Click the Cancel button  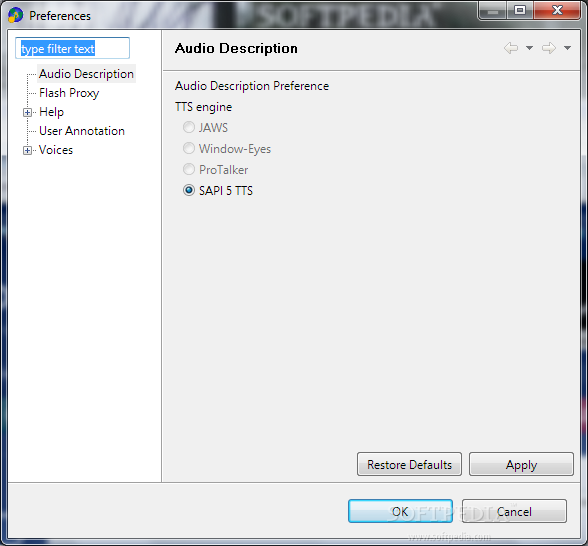(514, 511)
